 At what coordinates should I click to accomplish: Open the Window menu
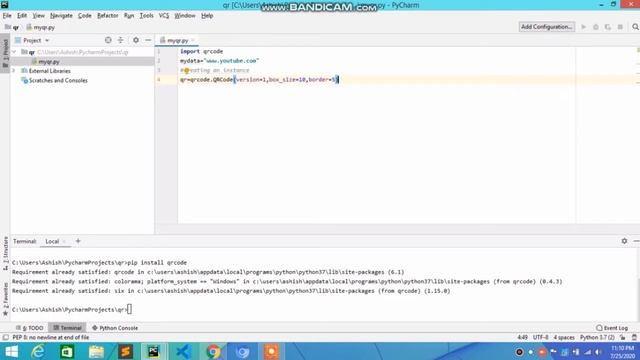[x=184, y=16]
